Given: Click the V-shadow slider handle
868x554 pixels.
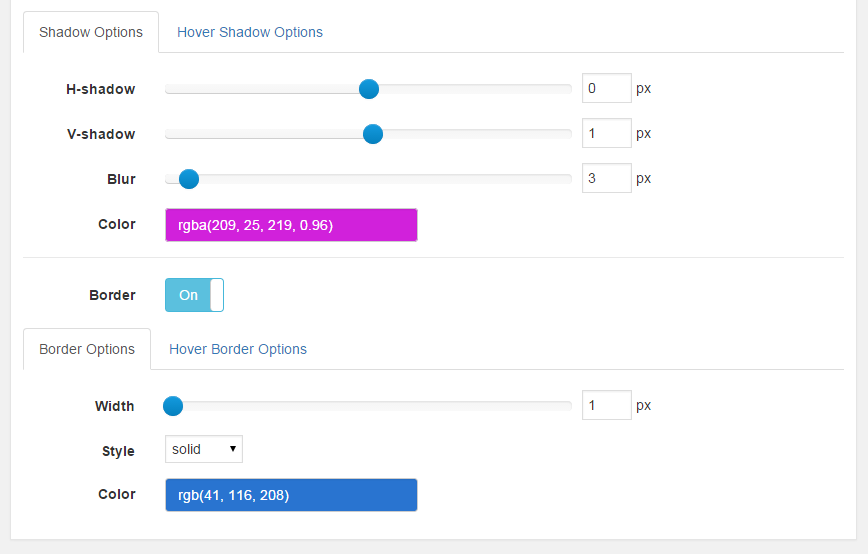Looking at the screenshot, I should pos(373,134).
